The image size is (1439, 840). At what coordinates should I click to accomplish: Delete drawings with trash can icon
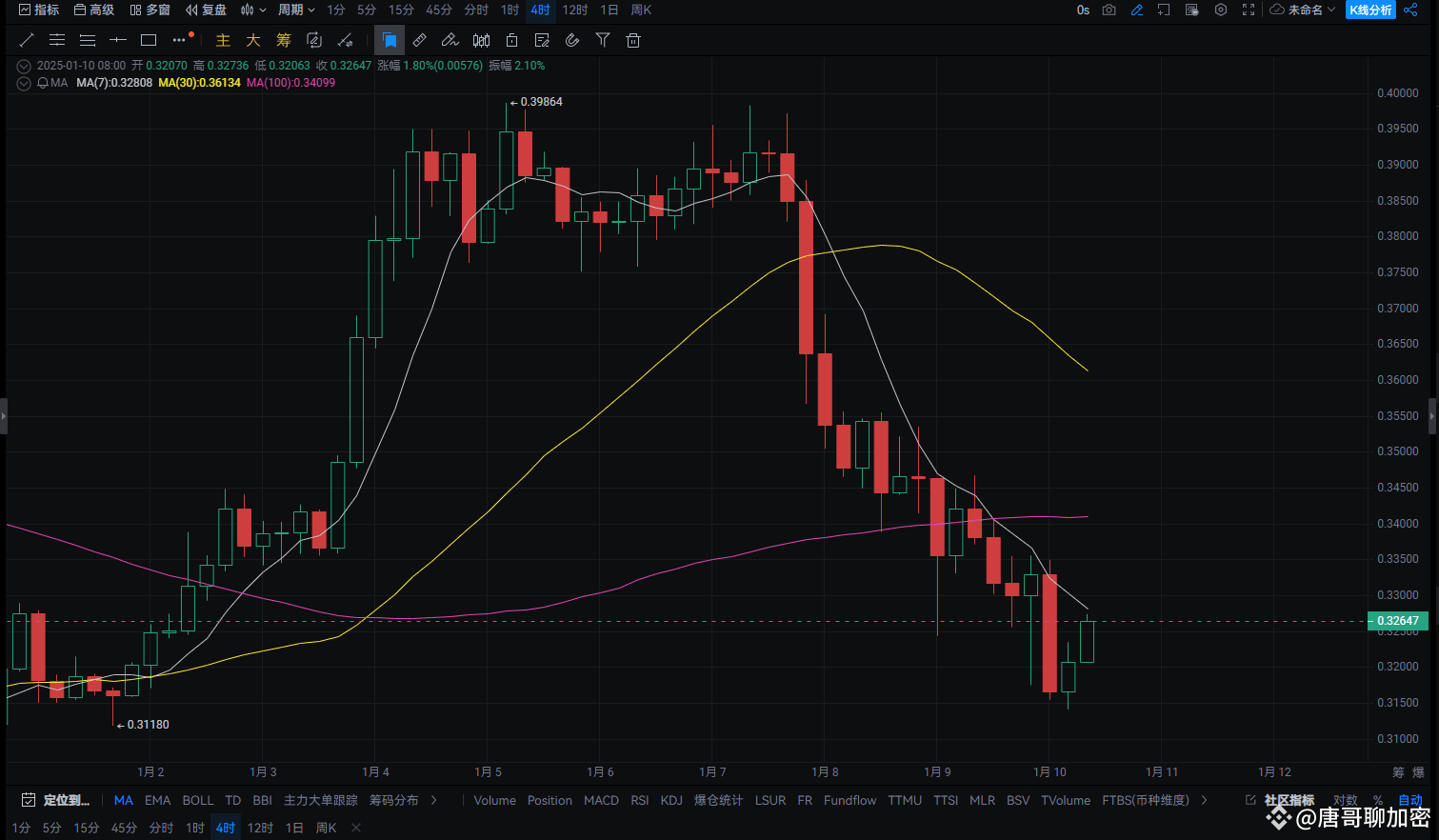pos(633,40)
